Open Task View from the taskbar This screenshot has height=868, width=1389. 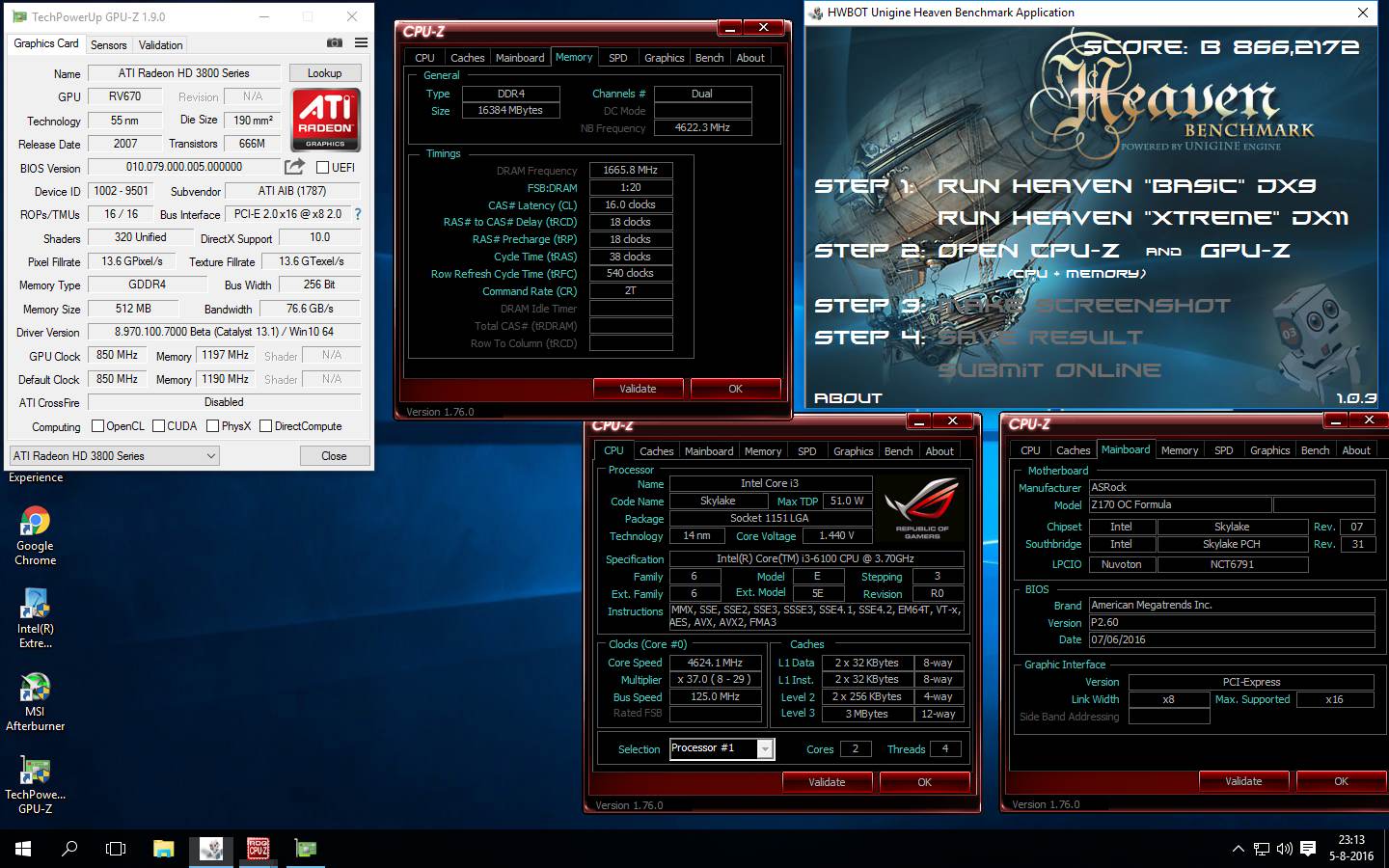pos(116,849)
